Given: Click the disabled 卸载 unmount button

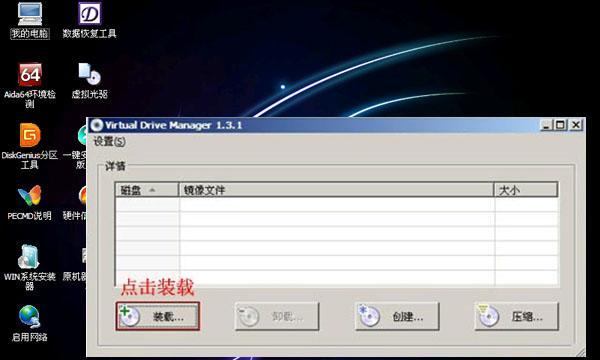Looking at the screenshot, I should click(x=277, y=316).
